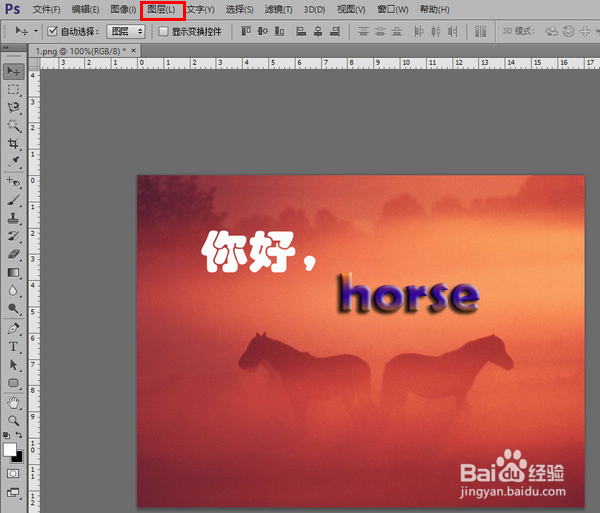Click Auto-Align Layers icon

[x=481, y=31]
